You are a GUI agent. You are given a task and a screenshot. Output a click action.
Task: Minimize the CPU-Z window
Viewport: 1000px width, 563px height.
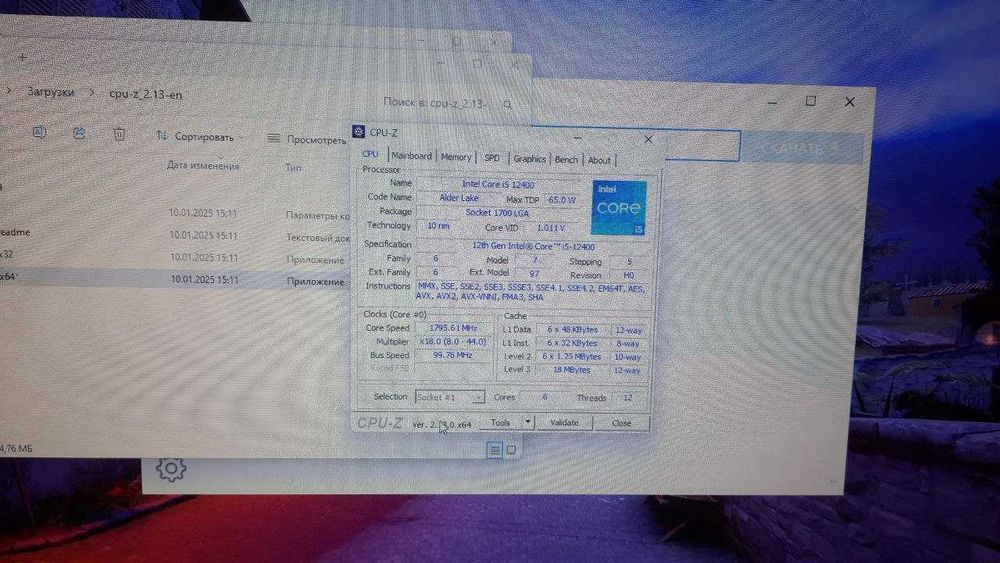(577, 136)
